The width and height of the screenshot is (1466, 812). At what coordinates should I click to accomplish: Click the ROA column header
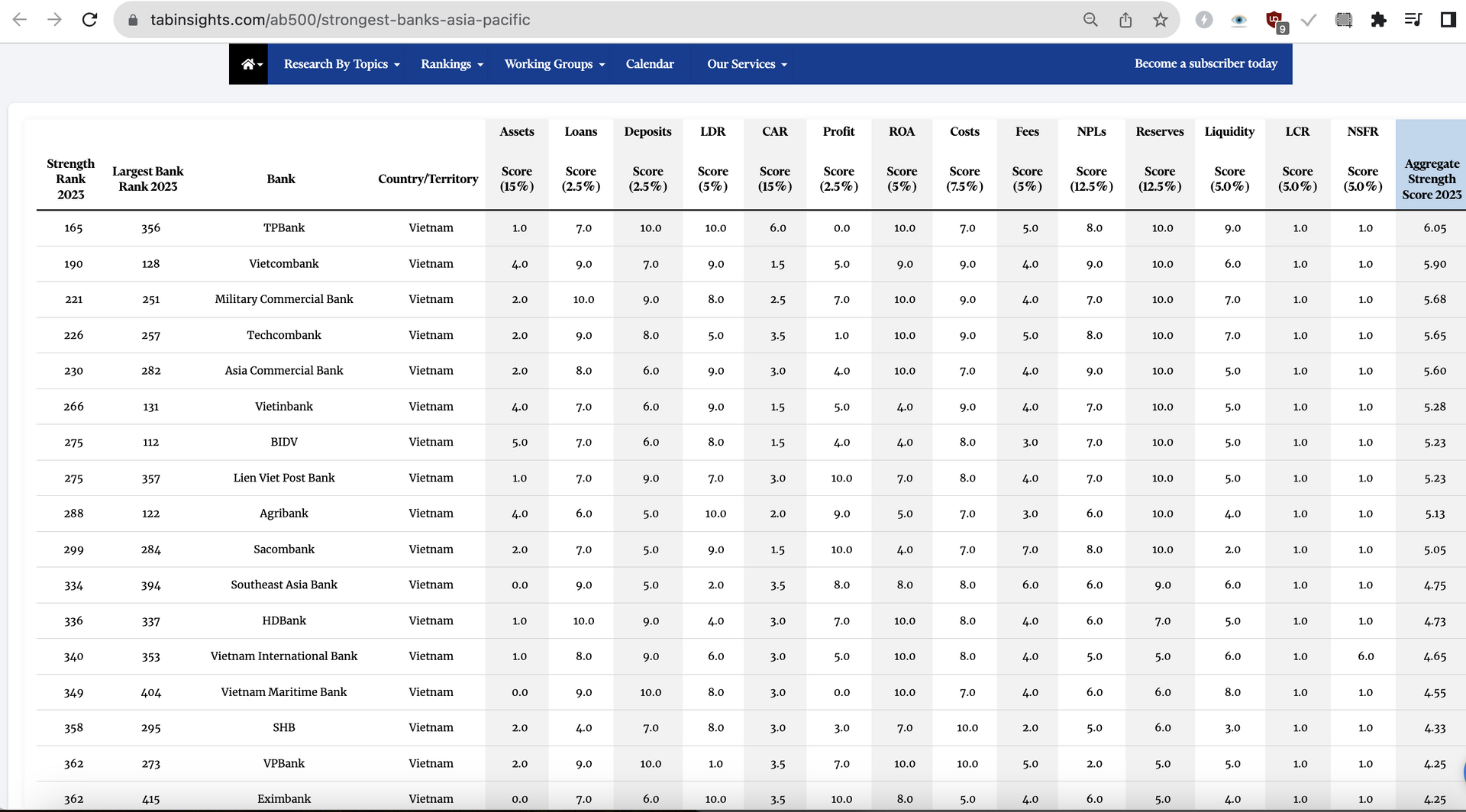tap(902, 131)
